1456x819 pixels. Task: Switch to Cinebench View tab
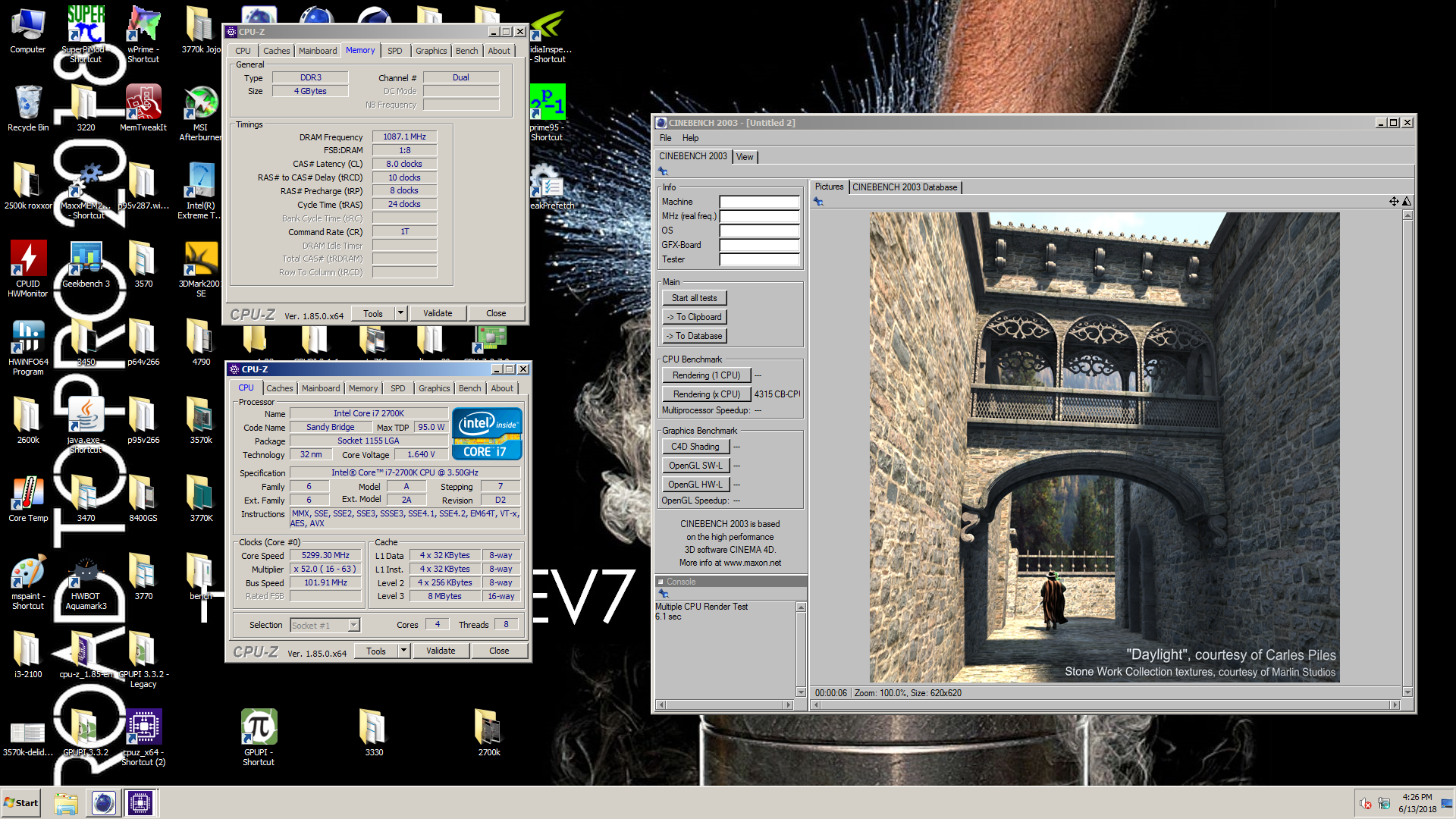(745, 157)
